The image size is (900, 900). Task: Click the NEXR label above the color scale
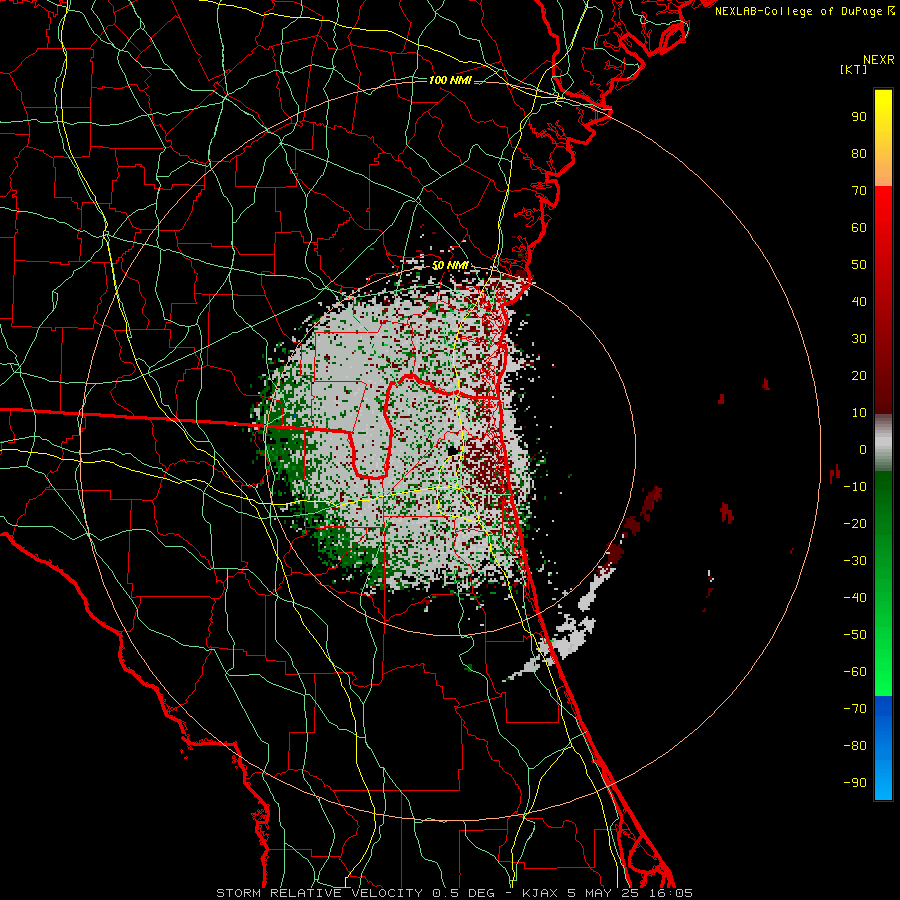tap(878, 60)
